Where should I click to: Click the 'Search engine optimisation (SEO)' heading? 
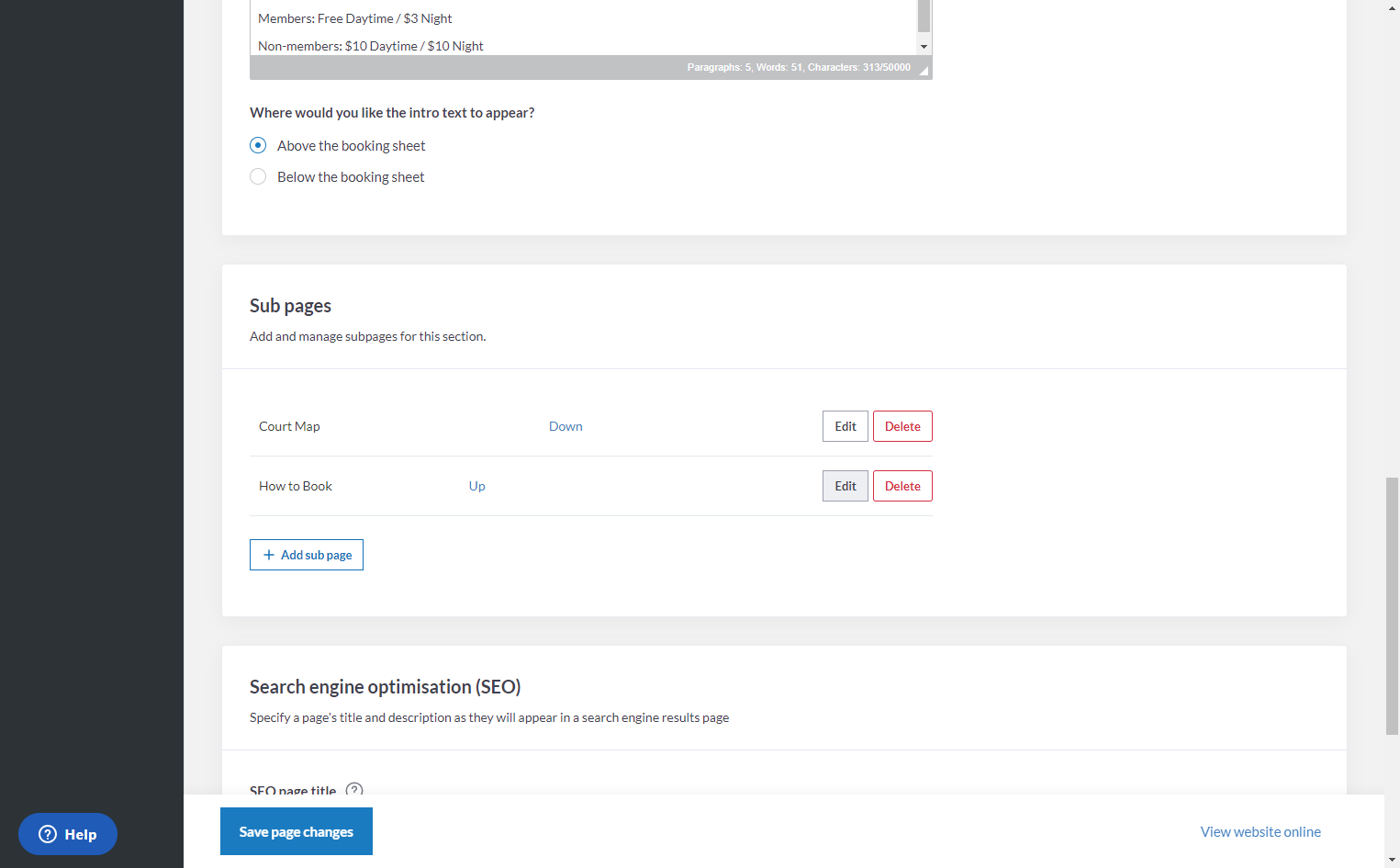click(386, 687)
